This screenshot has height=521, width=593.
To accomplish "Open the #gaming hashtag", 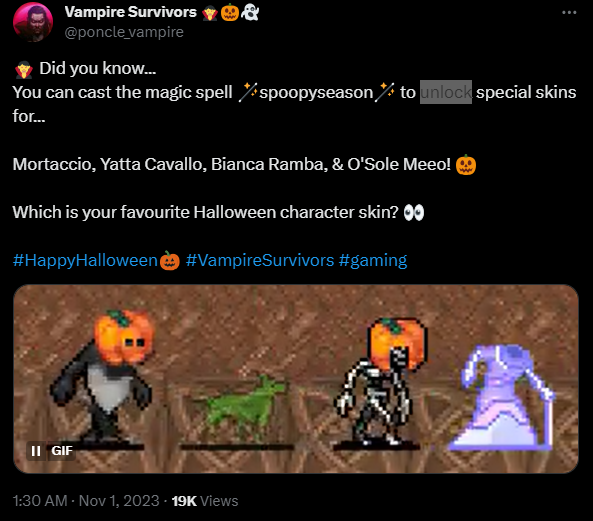I will (373, 260).
